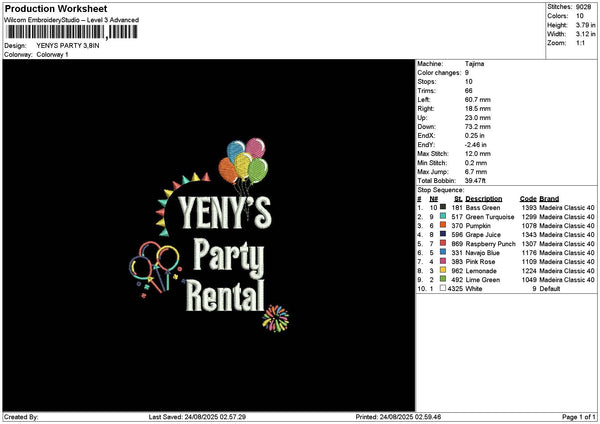This screenshot has height=424, width=600.
Task: Click the Color changes value 9
Action: click(467, 73)
